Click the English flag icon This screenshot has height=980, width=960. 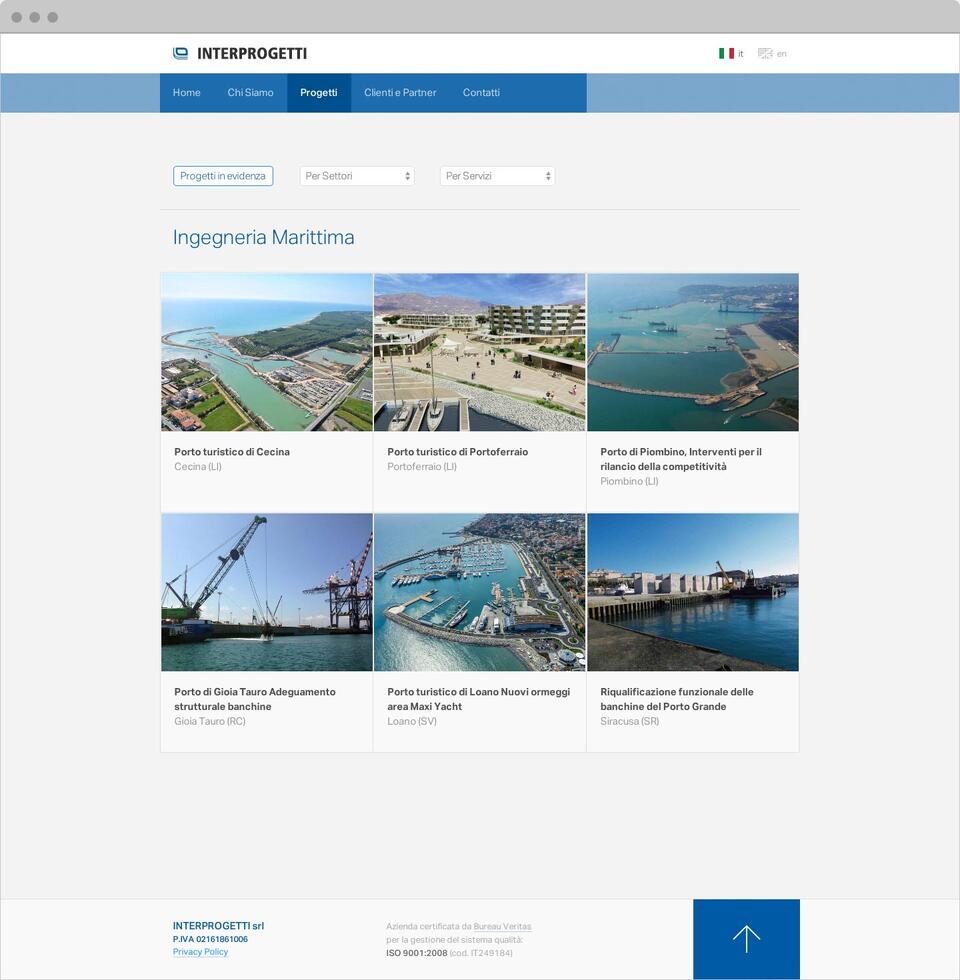coord(765,54)
